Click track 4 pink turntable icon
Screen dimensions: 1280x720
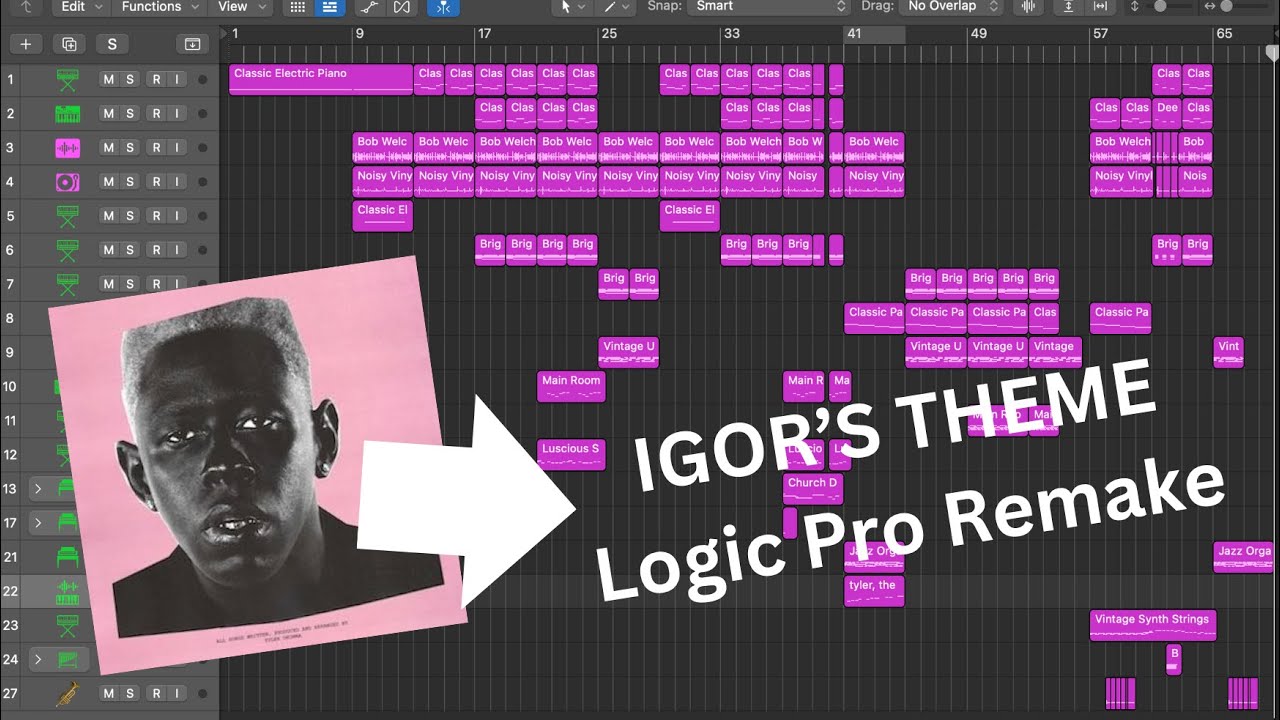tap(67, 182)
